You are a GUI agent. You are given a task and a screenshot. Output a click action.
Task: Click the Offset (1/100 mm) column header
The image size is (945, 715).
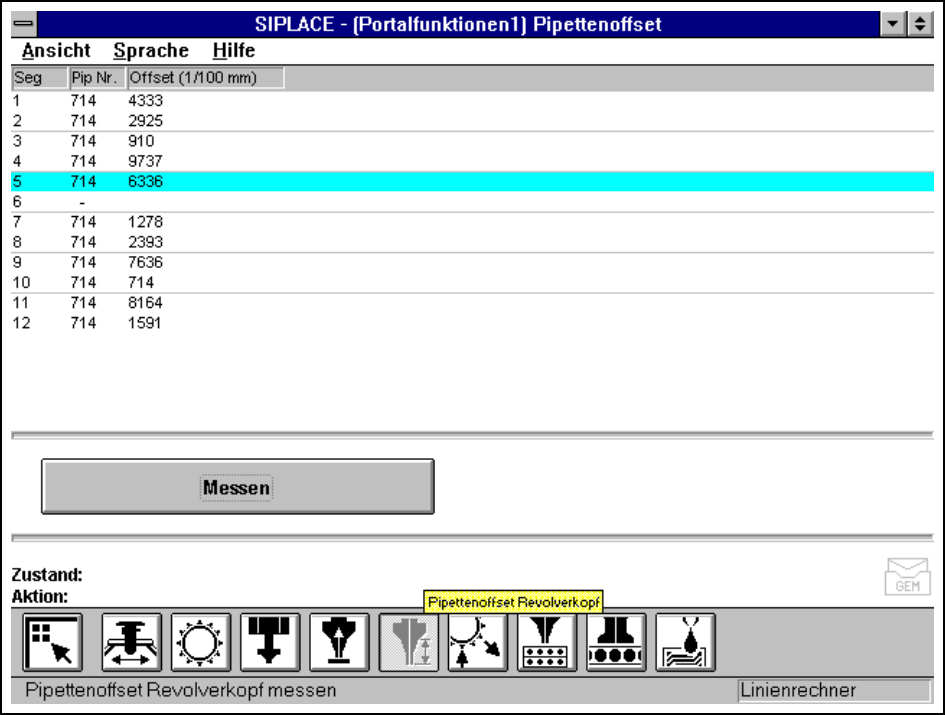(206, 78)
